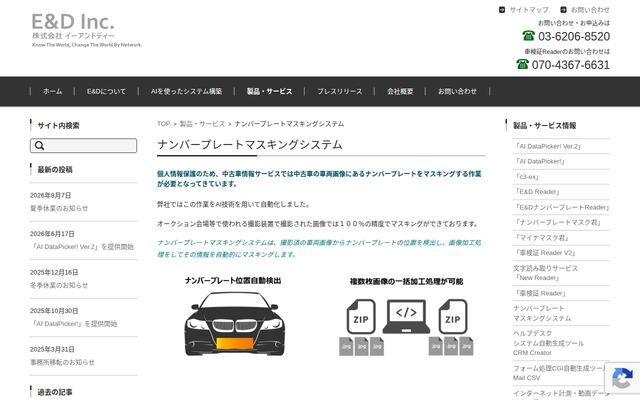
Task: Click telephone icon next to 070-4367-6631
Action: [x=522, y=64]
